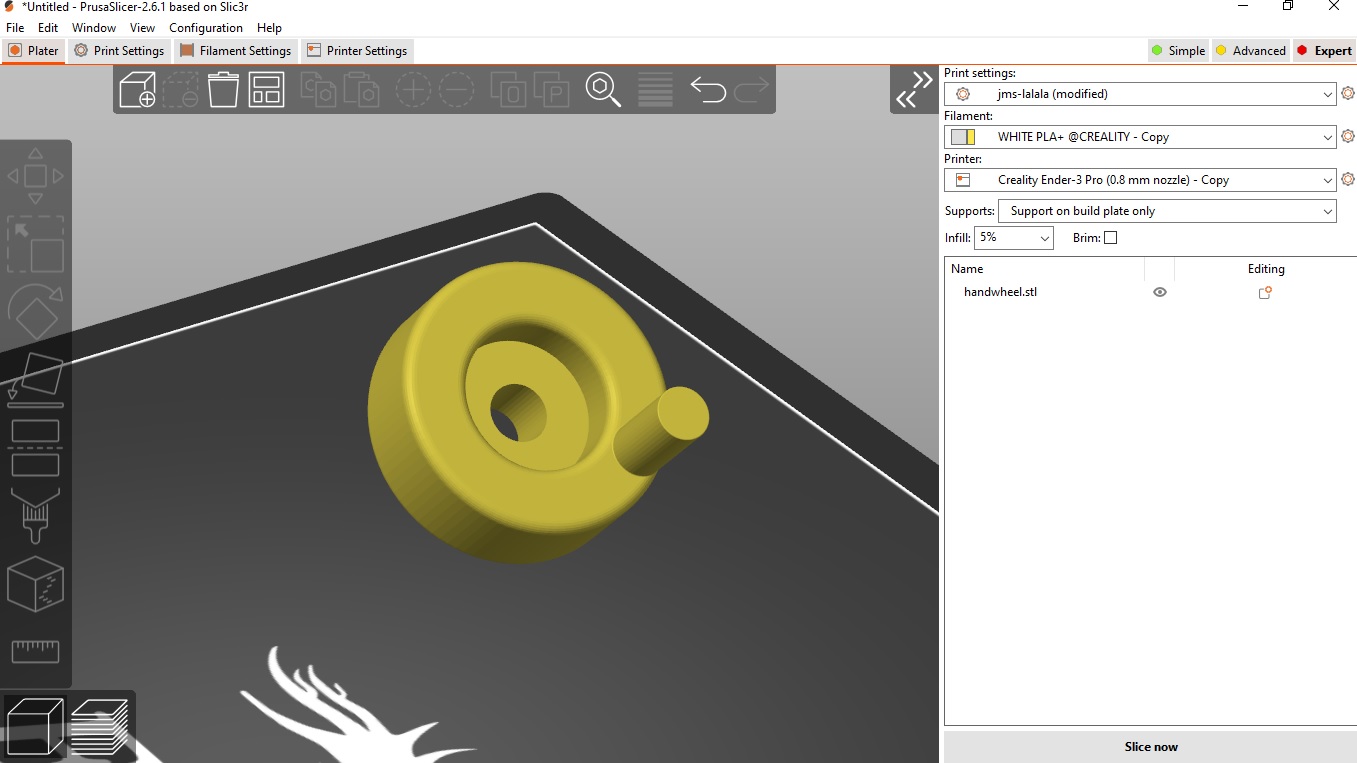This screenshot has height=763, width=1357.
Task: Open the Printer profile gear settings
Action: [x=1347, y=179]
